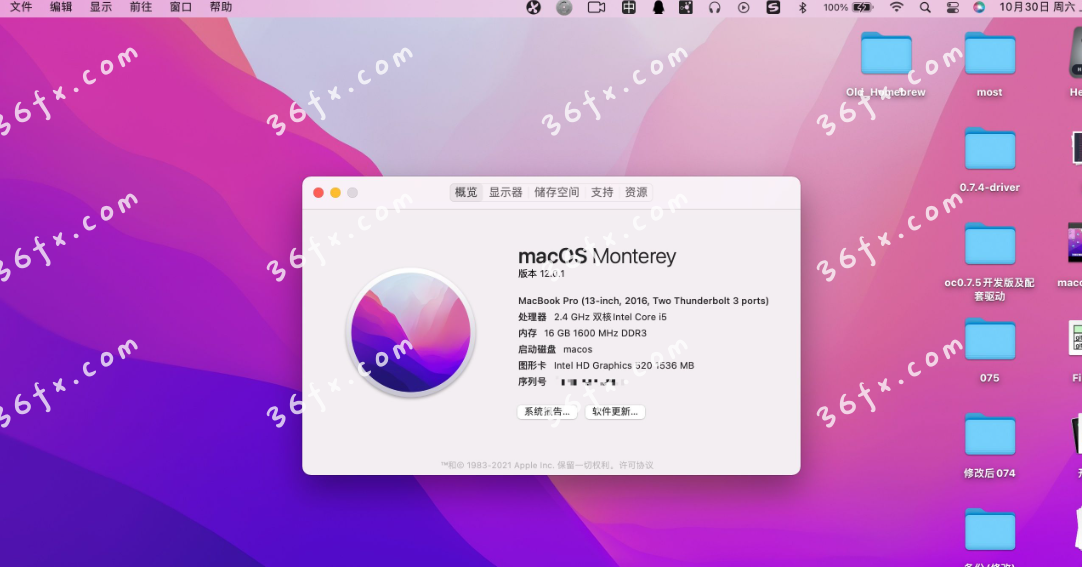Open the Chinese input method menu

629,8
